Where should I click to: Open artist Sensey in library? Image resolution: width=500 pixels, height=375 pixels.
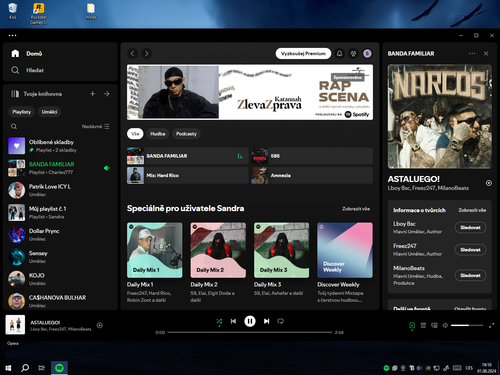pos(60,257)
